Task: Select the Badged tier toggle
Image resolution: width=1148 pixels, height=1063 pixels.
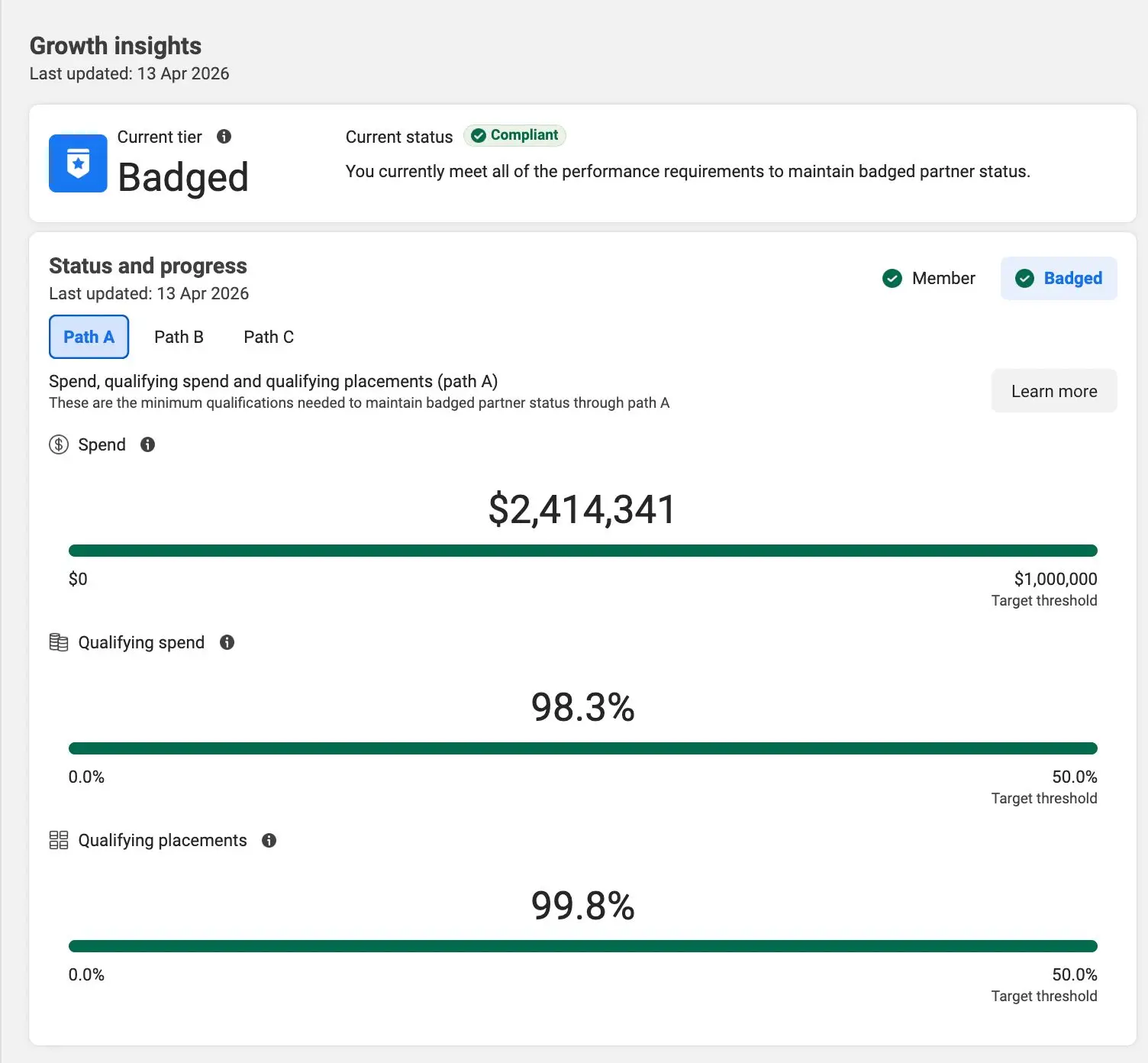Action: (x=1059, y=279)
